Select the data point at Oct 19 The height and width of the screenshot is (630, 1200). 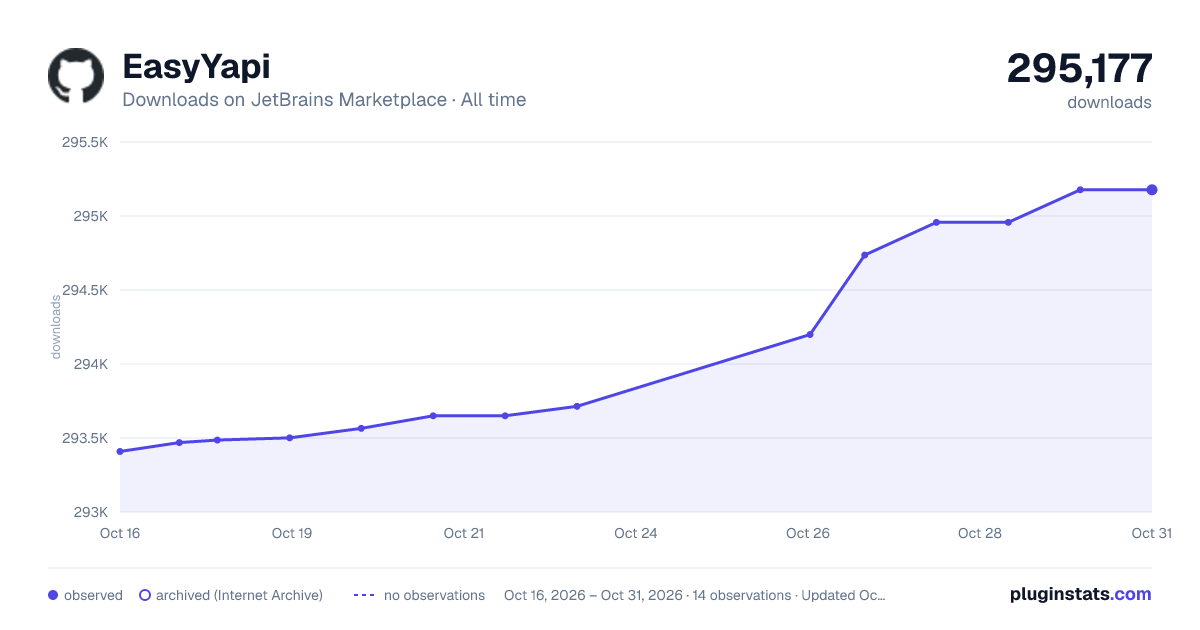tap(290, 438)
